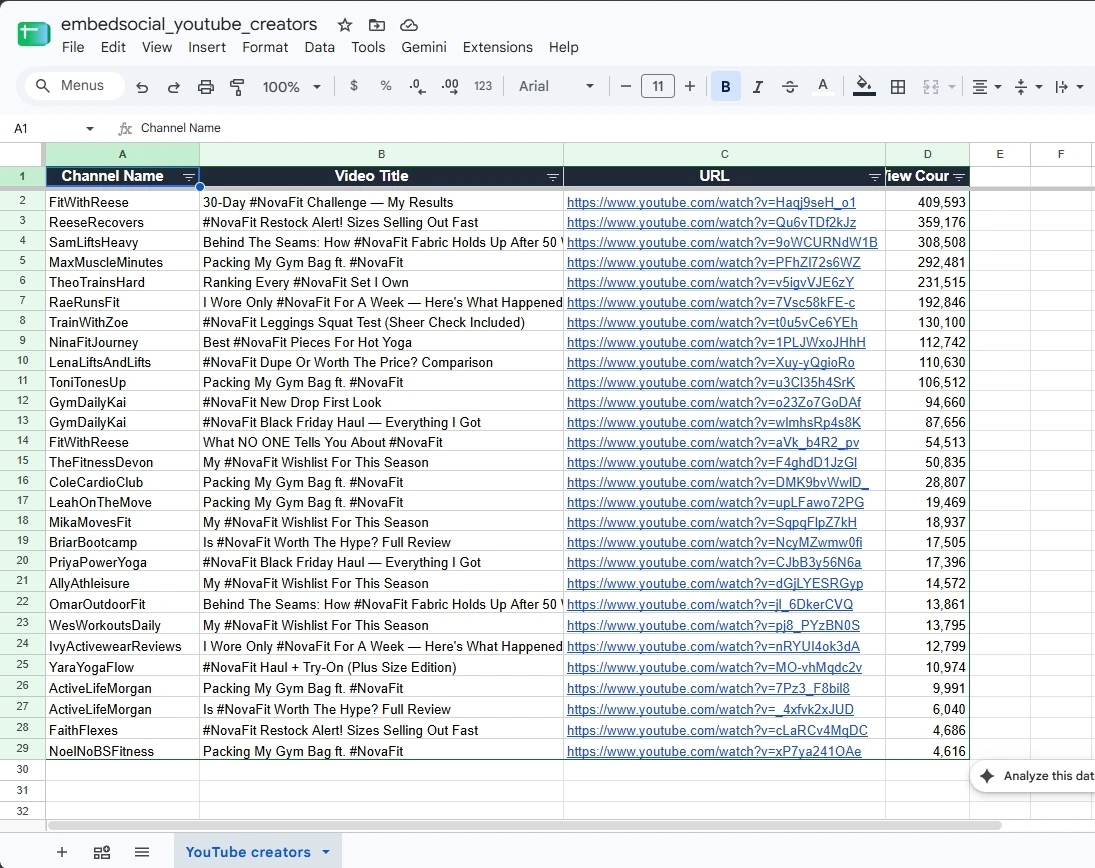Viewport: 1095px width, 868px height.
Task: Open the File menu
Action: [73, 47]
